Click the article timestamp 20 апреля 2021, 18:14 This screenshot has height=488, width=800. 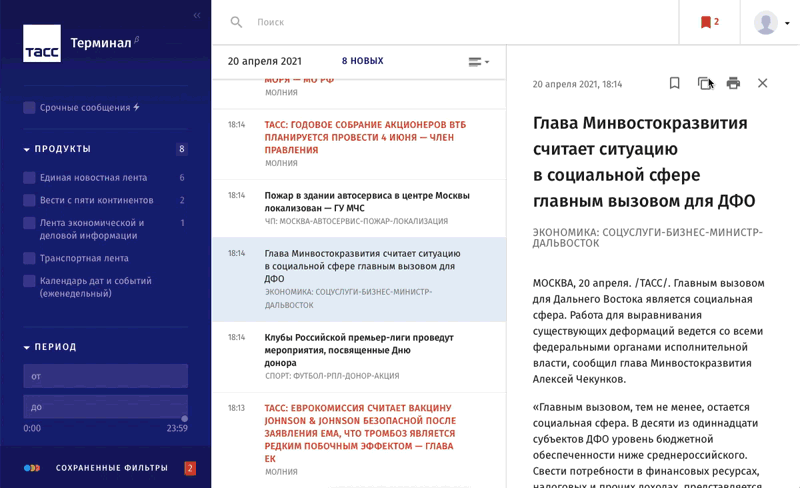click(x=577, y=84)
